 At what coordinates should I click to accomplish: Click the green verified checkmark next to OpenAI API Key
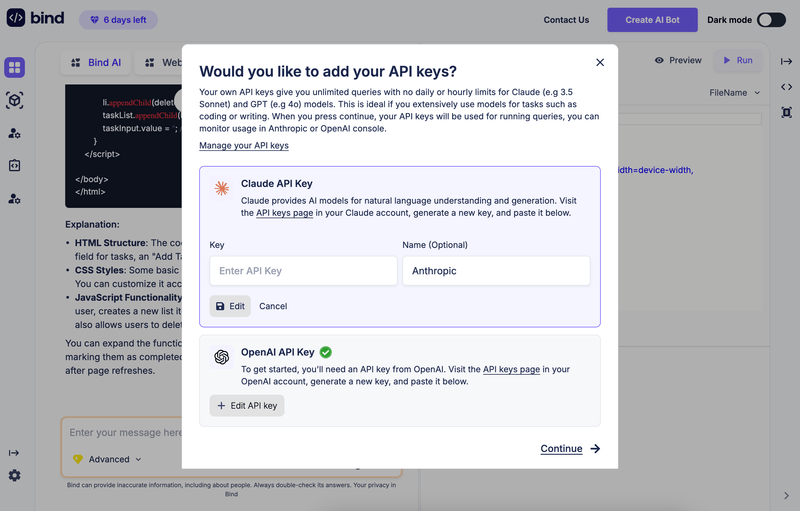coord(326,352)
